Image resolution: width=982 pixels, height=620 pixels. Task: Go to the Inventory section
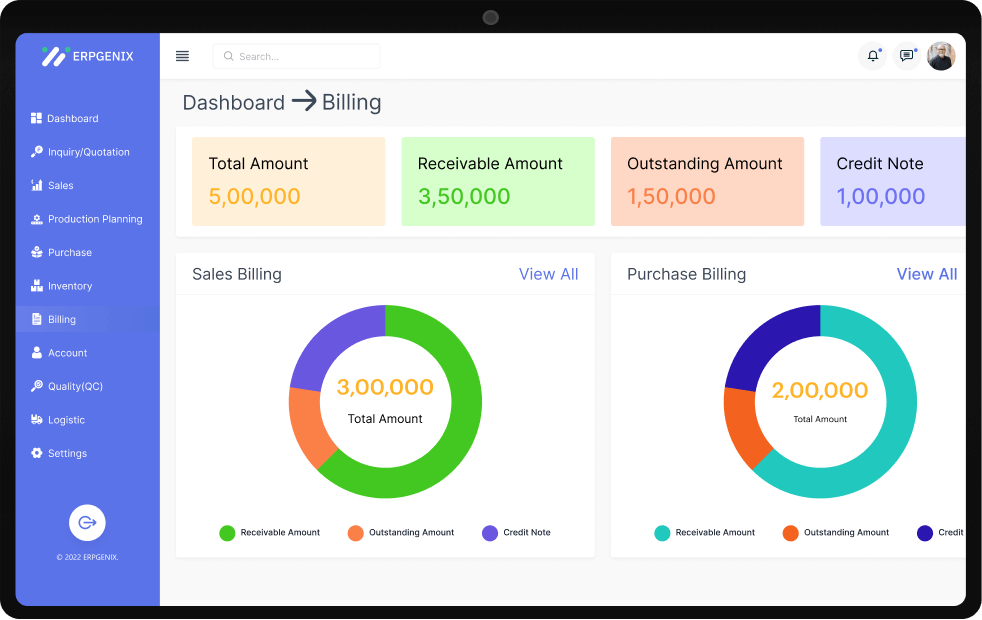click(x=70, y=286)
